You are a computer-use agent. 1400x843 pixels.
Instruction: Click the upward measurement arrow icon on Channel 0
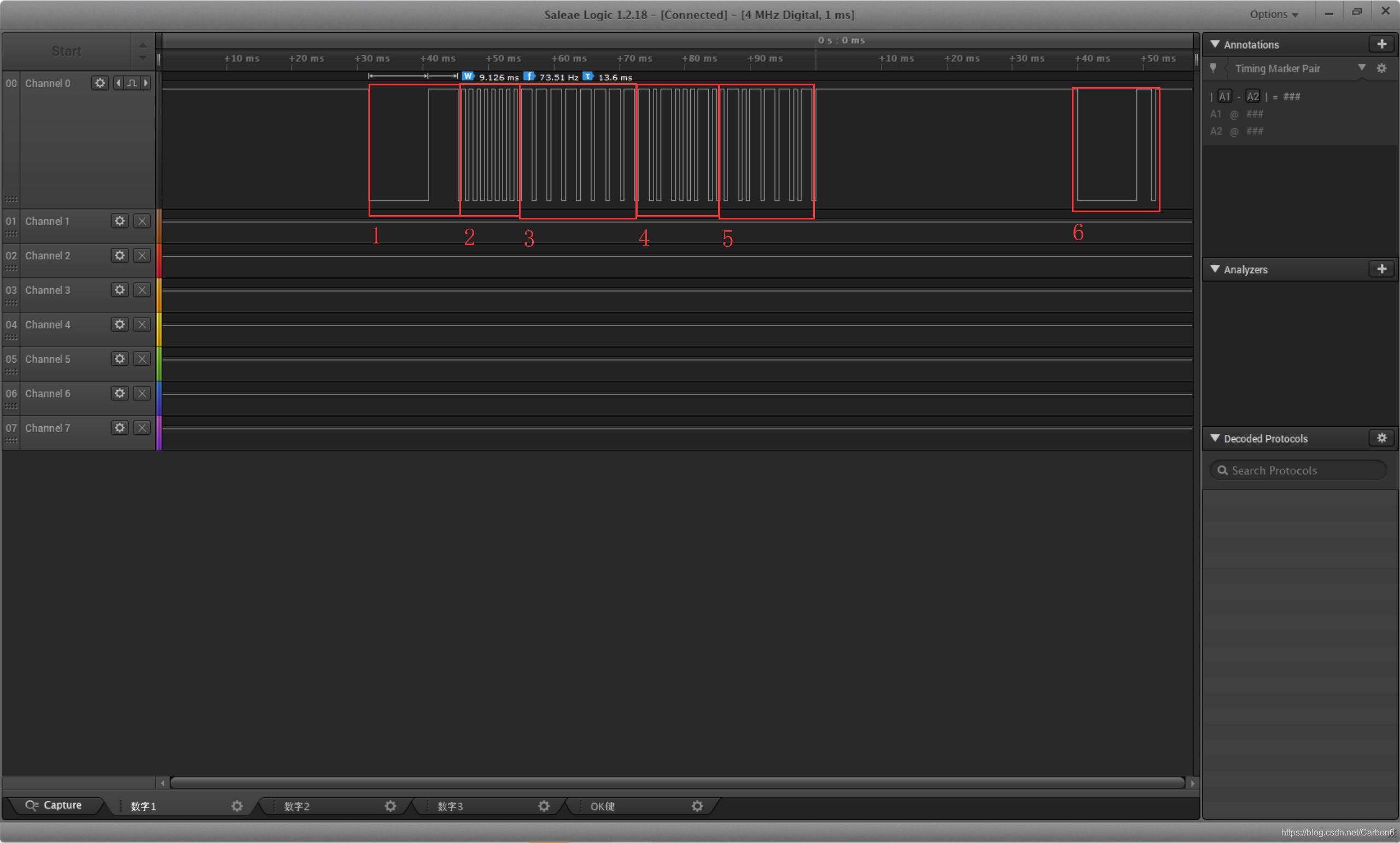[x=131, y=84]
